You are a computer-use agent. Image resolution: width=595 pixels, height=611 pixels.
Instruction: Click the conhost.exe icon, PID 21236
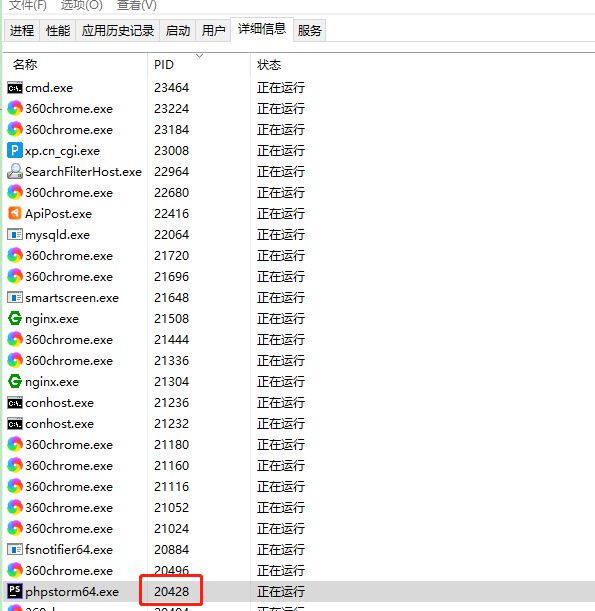(15, 403)
